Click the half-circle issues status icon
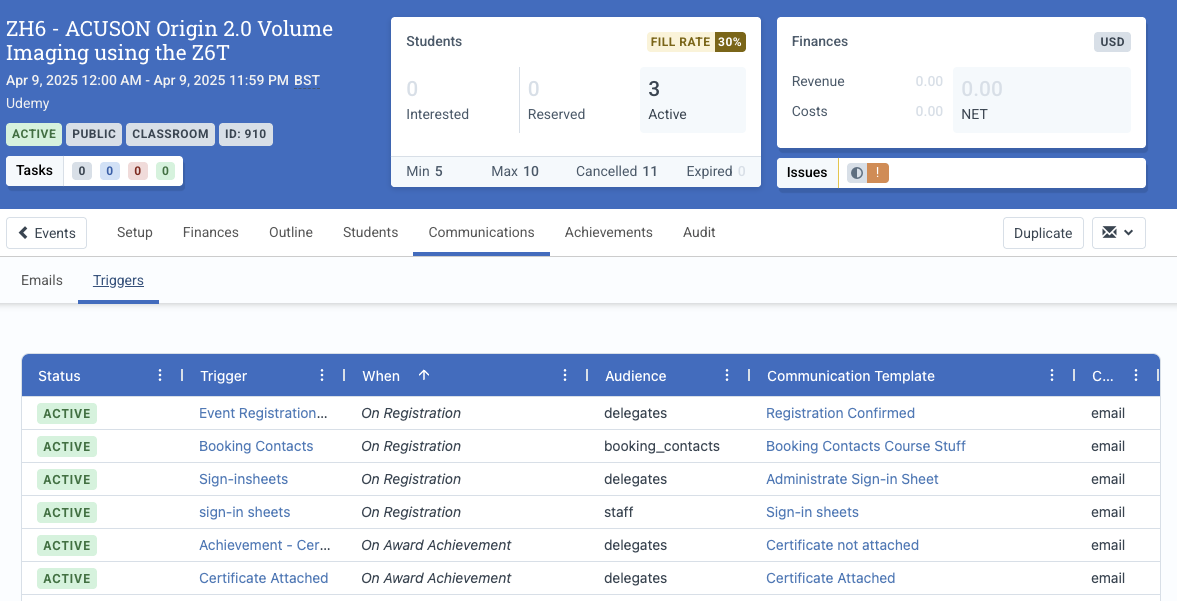The width and height of the screenshot is (1177, 601). pyautogui.click(x=856, y=173)
